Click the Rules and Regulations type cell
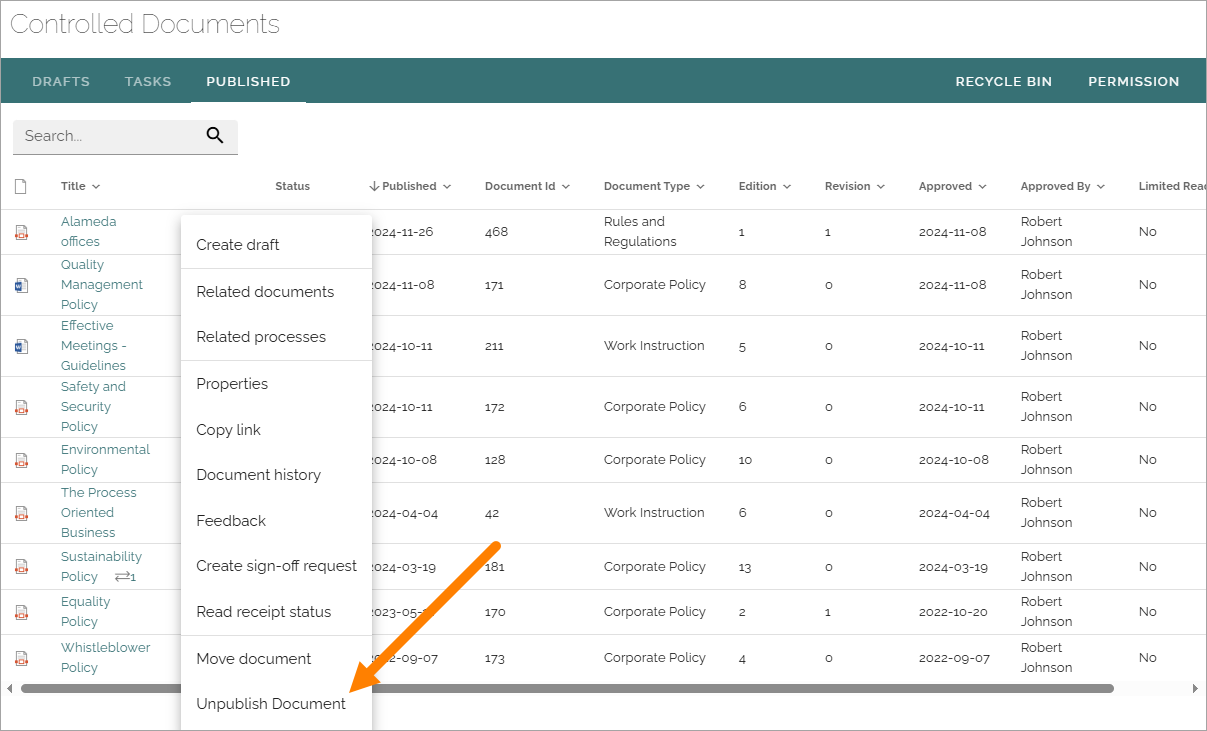 [x=640, y=232]
